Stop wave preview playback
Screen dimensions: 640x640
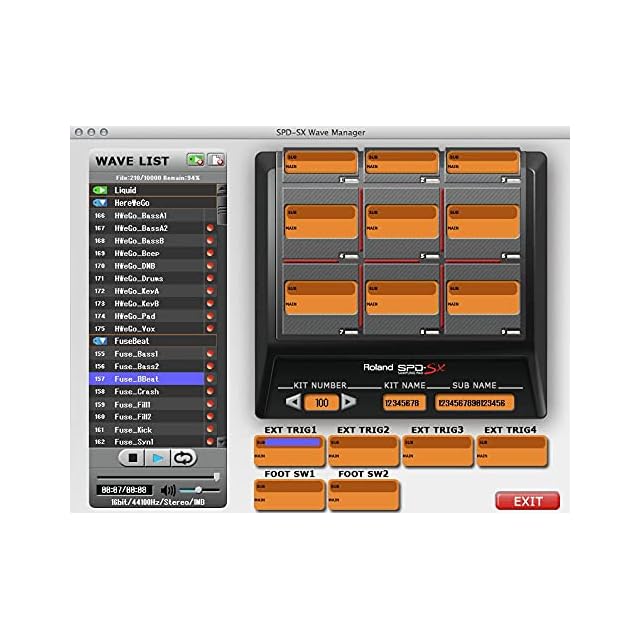pyautogui.click(x=132, y=458)
